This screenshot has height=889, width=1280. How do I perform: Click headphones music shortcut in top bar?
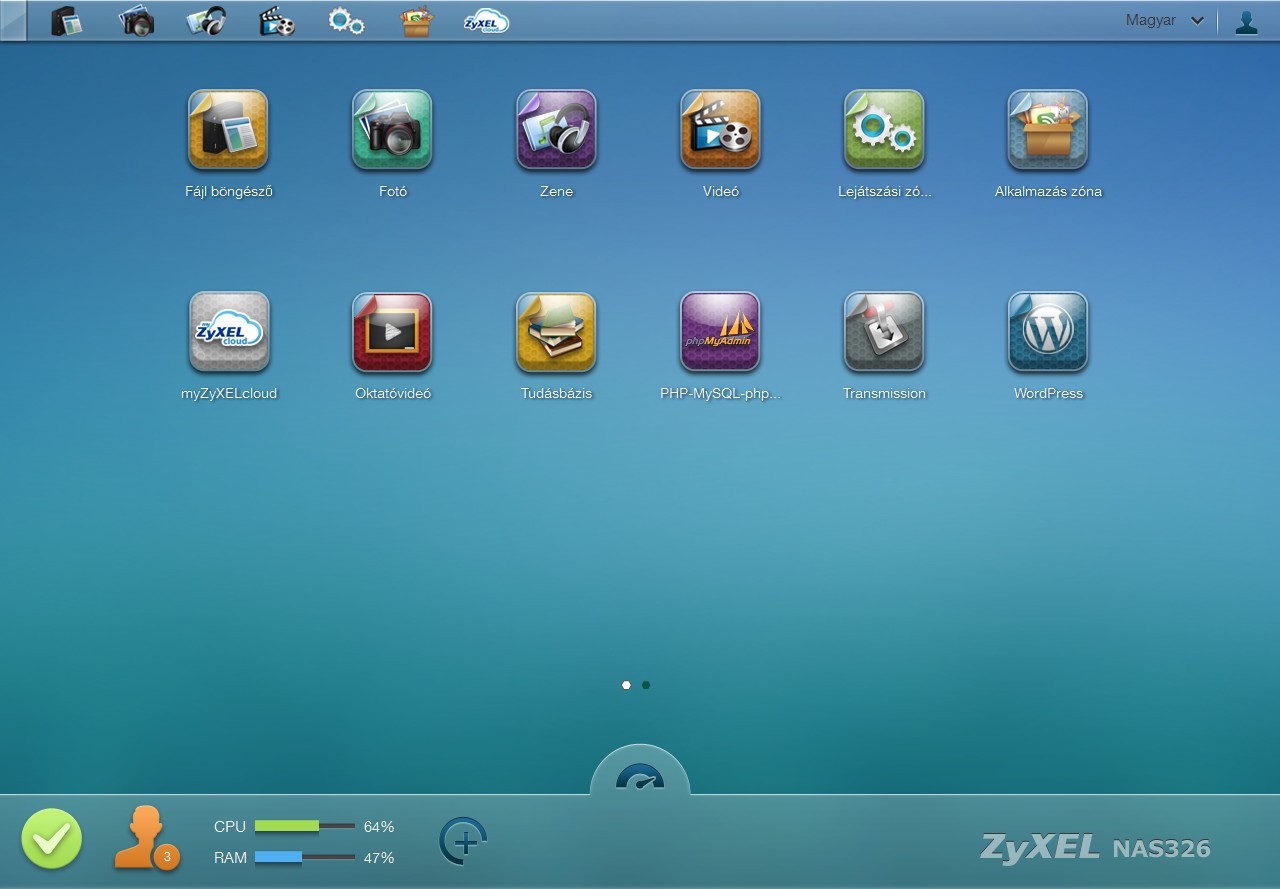coord(206,21)
